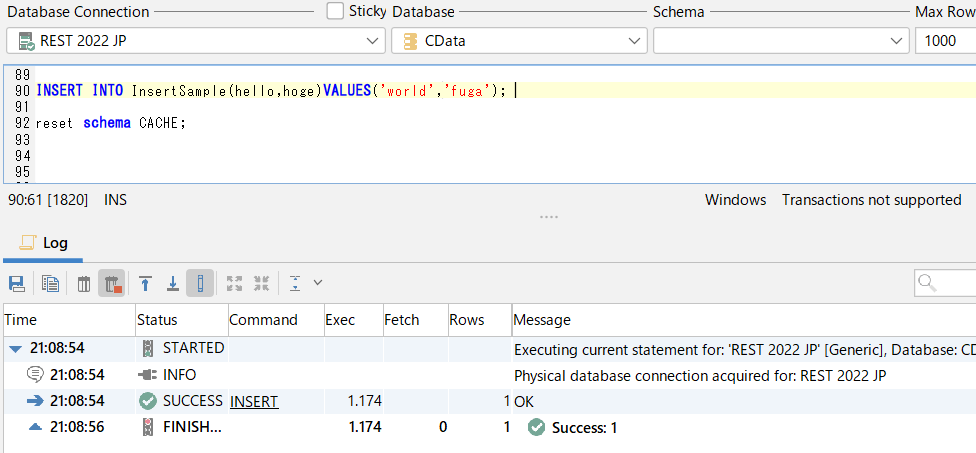Click the Clear log trash icon
The image size is (976, 453).
[84, 284]
